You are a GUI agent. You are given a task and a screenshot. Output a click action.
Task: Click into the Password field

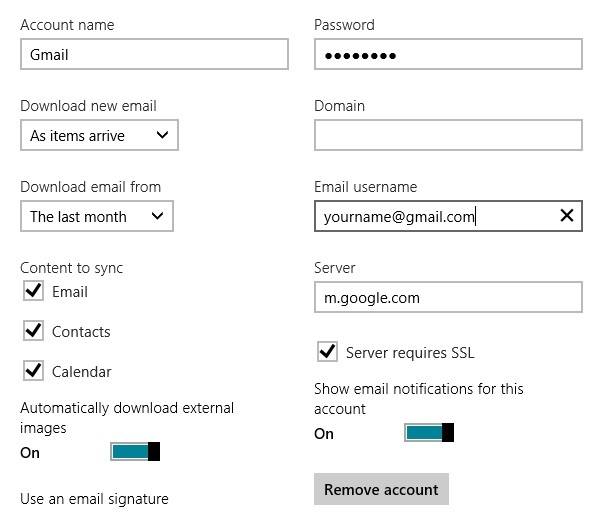tap(448, 54)
